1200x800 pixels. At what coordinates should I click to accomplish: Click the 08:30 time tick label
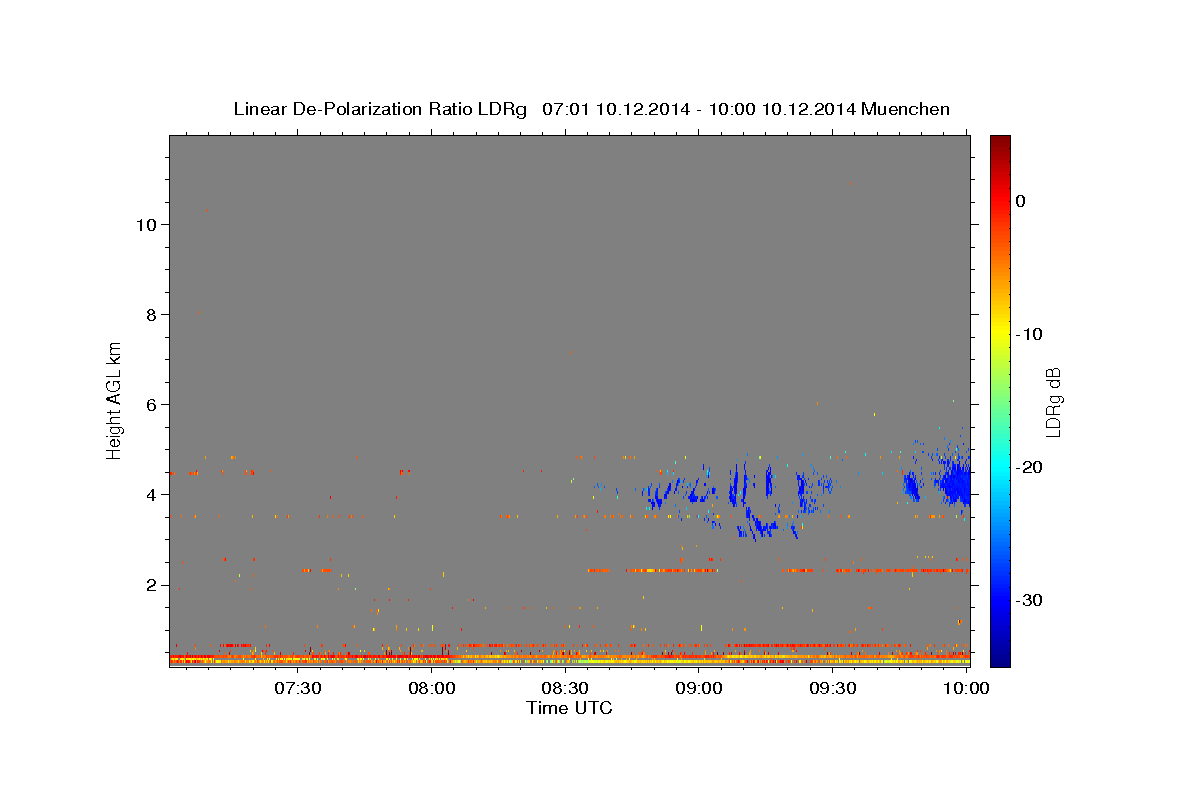(565, 688)
